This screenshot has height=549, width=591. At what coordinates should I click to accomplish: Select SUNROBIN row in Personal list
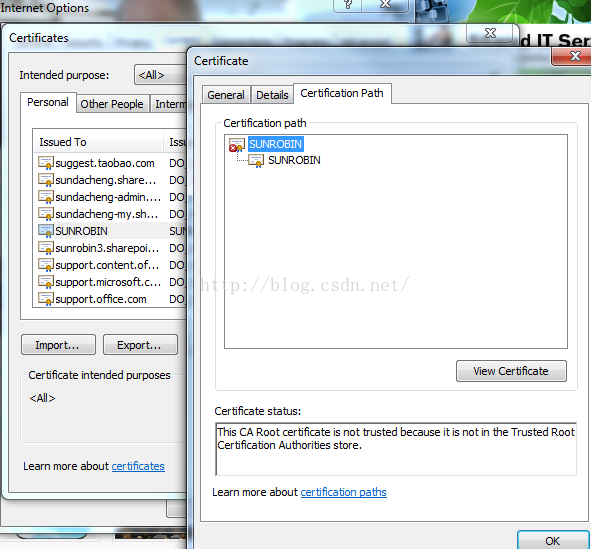(111, 231)
